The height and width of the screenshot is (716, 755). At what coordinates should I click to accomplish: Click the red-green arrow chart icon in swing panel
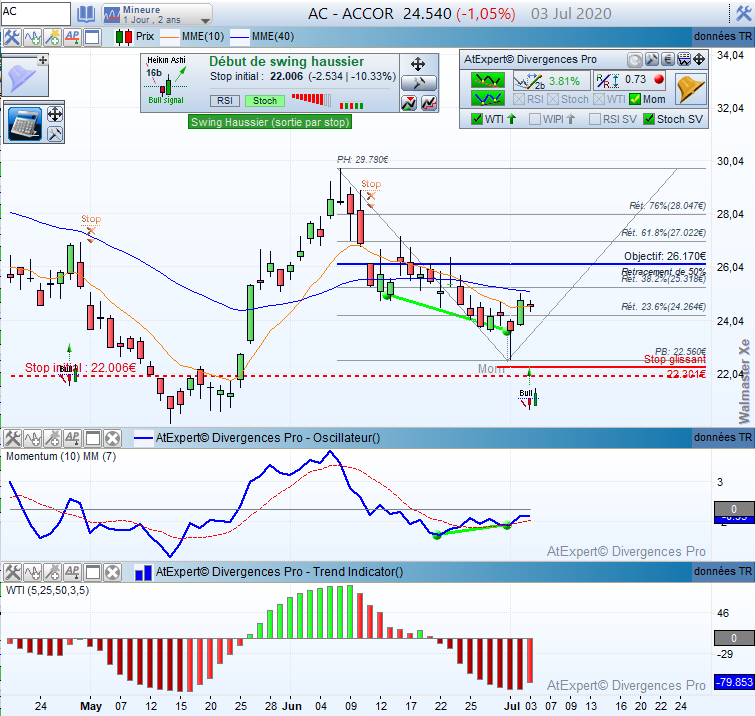[x=409, y=103]
